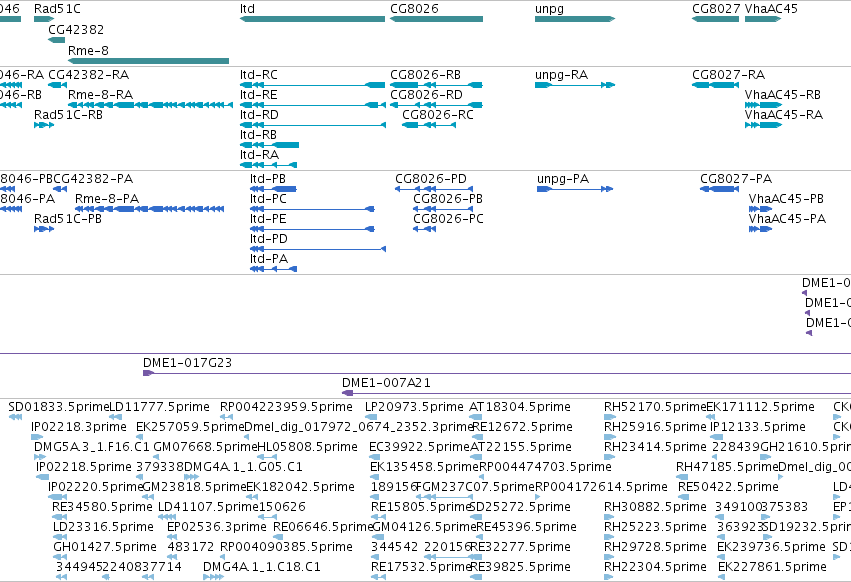This screenshot has height=582, width=851.
Task: Click the CG42382 gene glyph
Action: tap(56, 40)
